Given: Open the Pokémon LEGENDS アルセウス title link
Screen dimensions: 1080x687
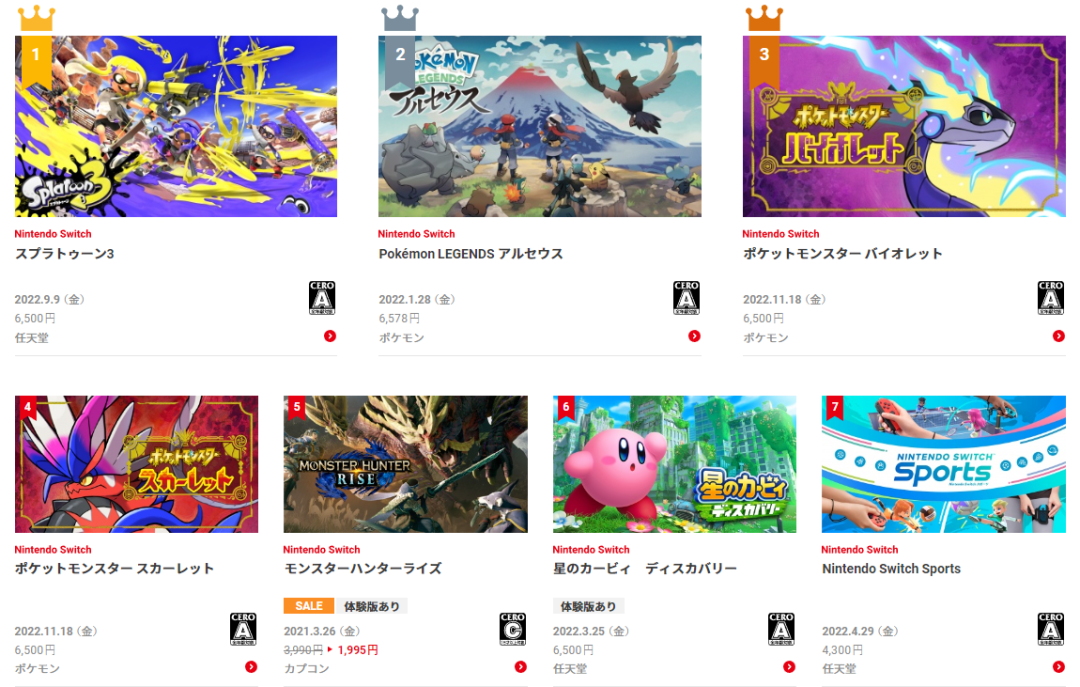Looking at the screenshot, I should coord(470,254).
